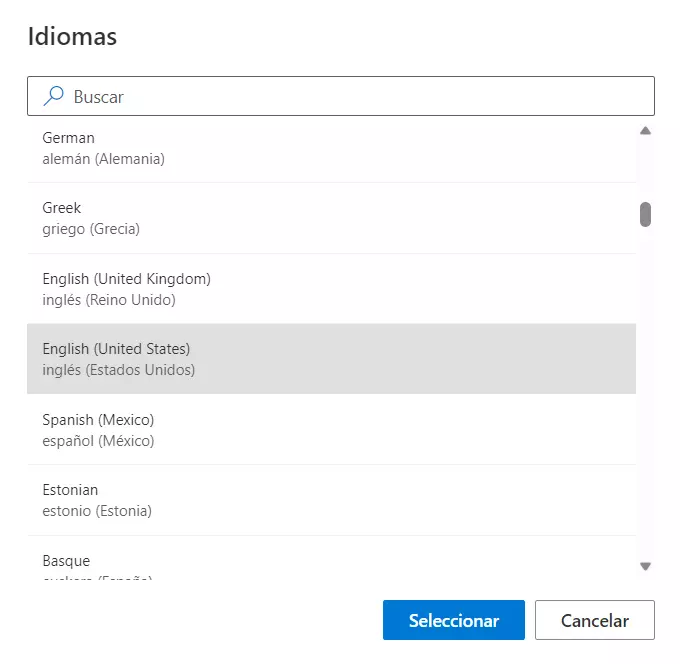Select German (alemán) language option
This screenshot has height=664, width=680.
point(330,148)
